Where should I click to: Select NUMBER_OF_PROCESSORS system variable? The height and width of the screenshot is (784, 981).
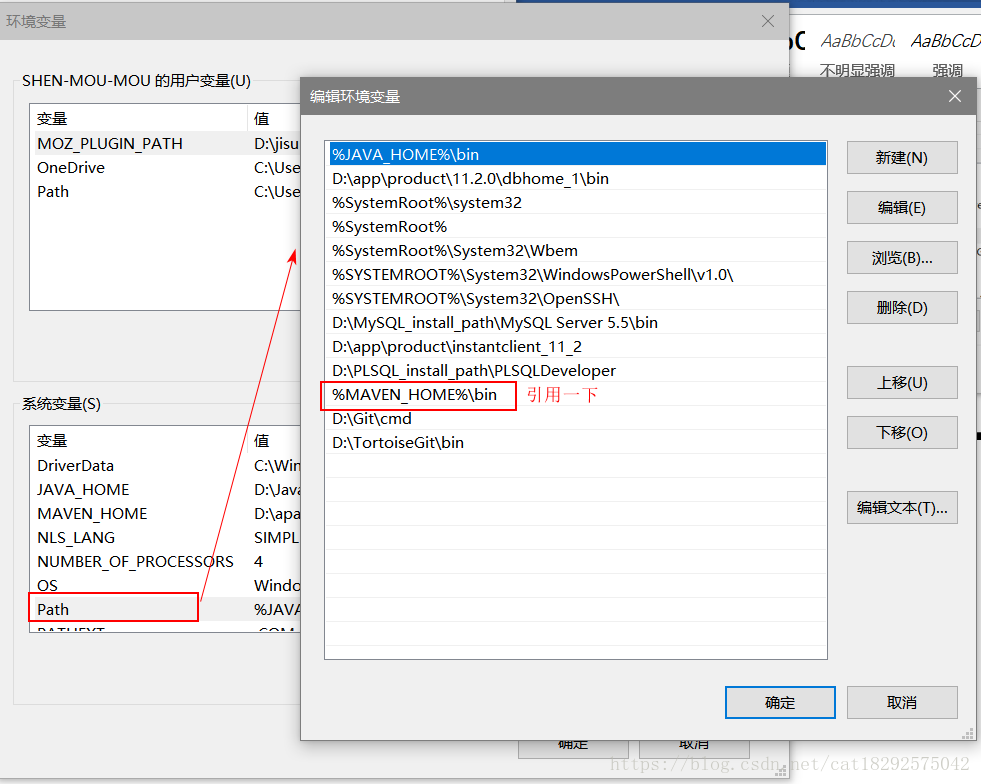click(x=166, y=561)
